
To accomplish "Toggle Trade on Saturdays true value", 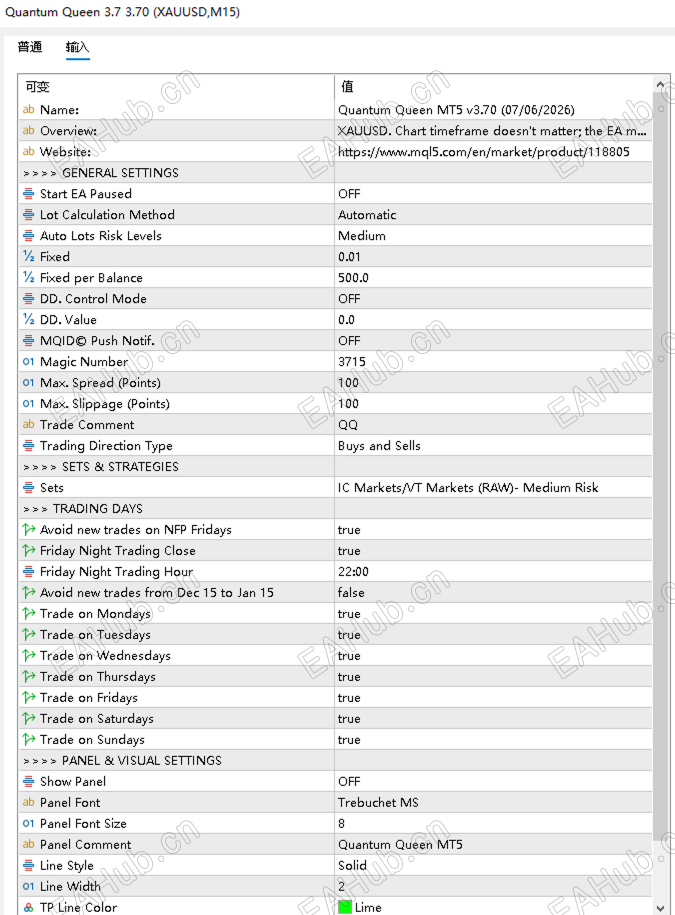I will [493, 719].
